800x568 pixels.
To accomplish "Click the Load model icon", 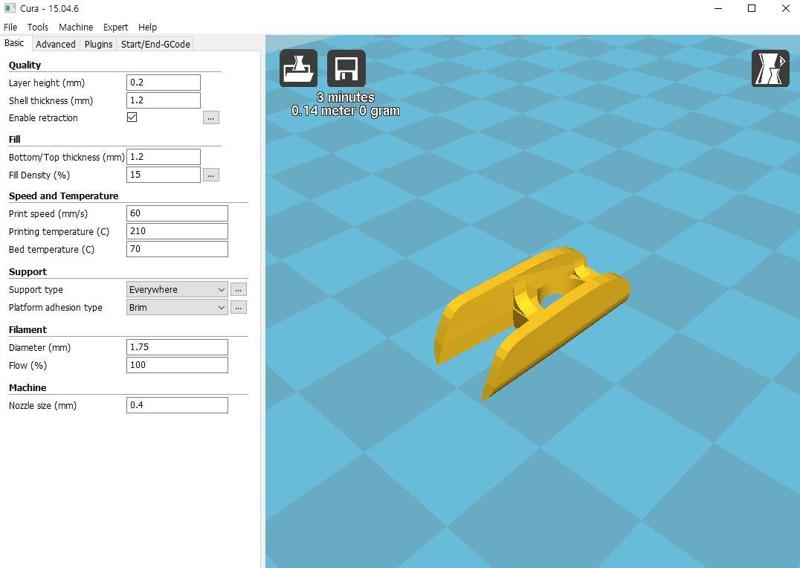I will click(298, 68).
